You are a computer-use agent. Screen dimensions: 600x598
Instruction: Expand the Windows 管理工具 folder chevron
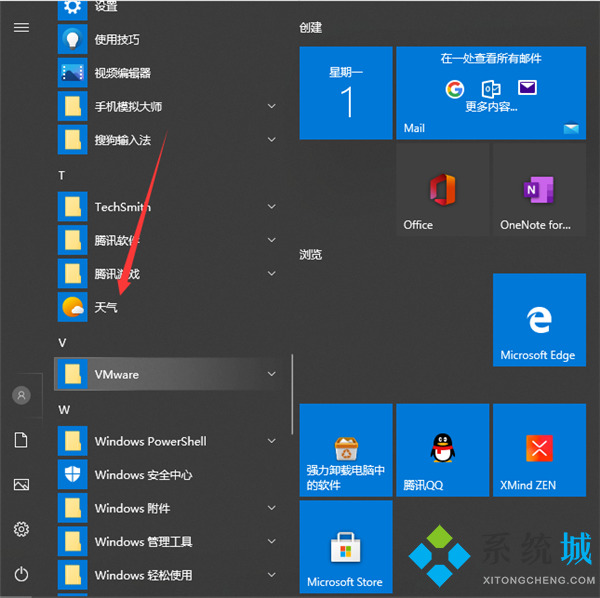tap(272, 541)
